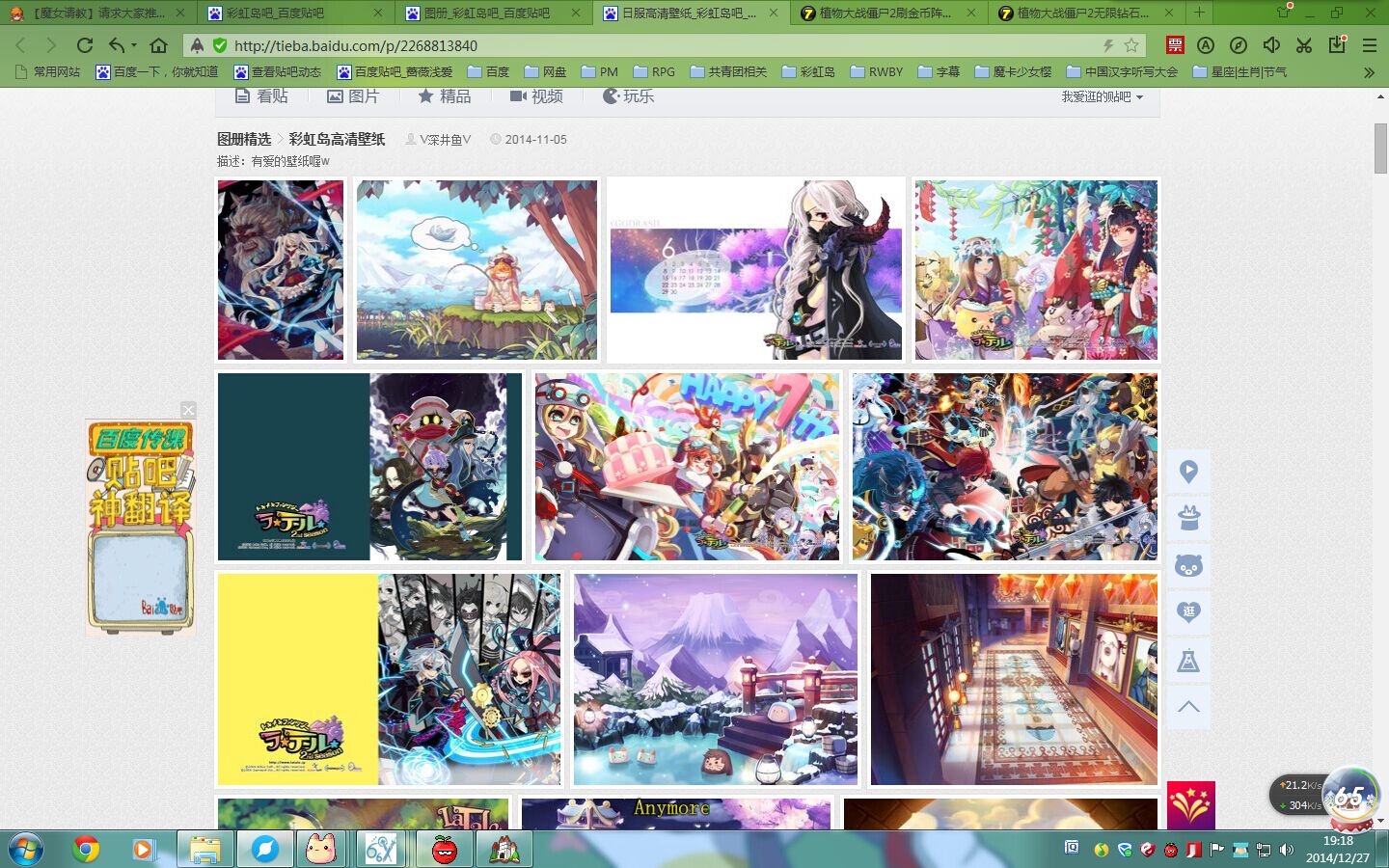
Task: Click the lightning speed mode icon in address bar
Action: [x=1108, y=45]
